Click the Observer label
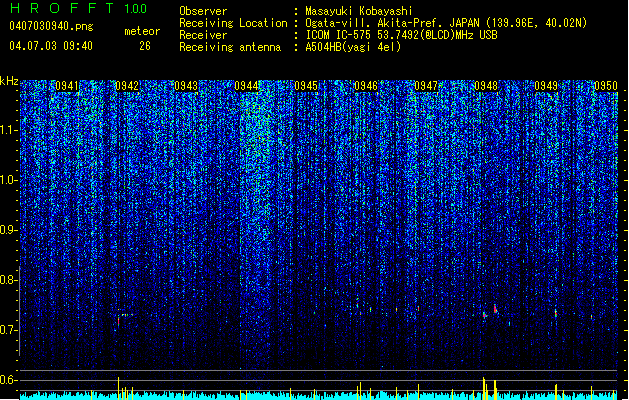Viewport: 629px width, 400px height. [x=203, y=11]
